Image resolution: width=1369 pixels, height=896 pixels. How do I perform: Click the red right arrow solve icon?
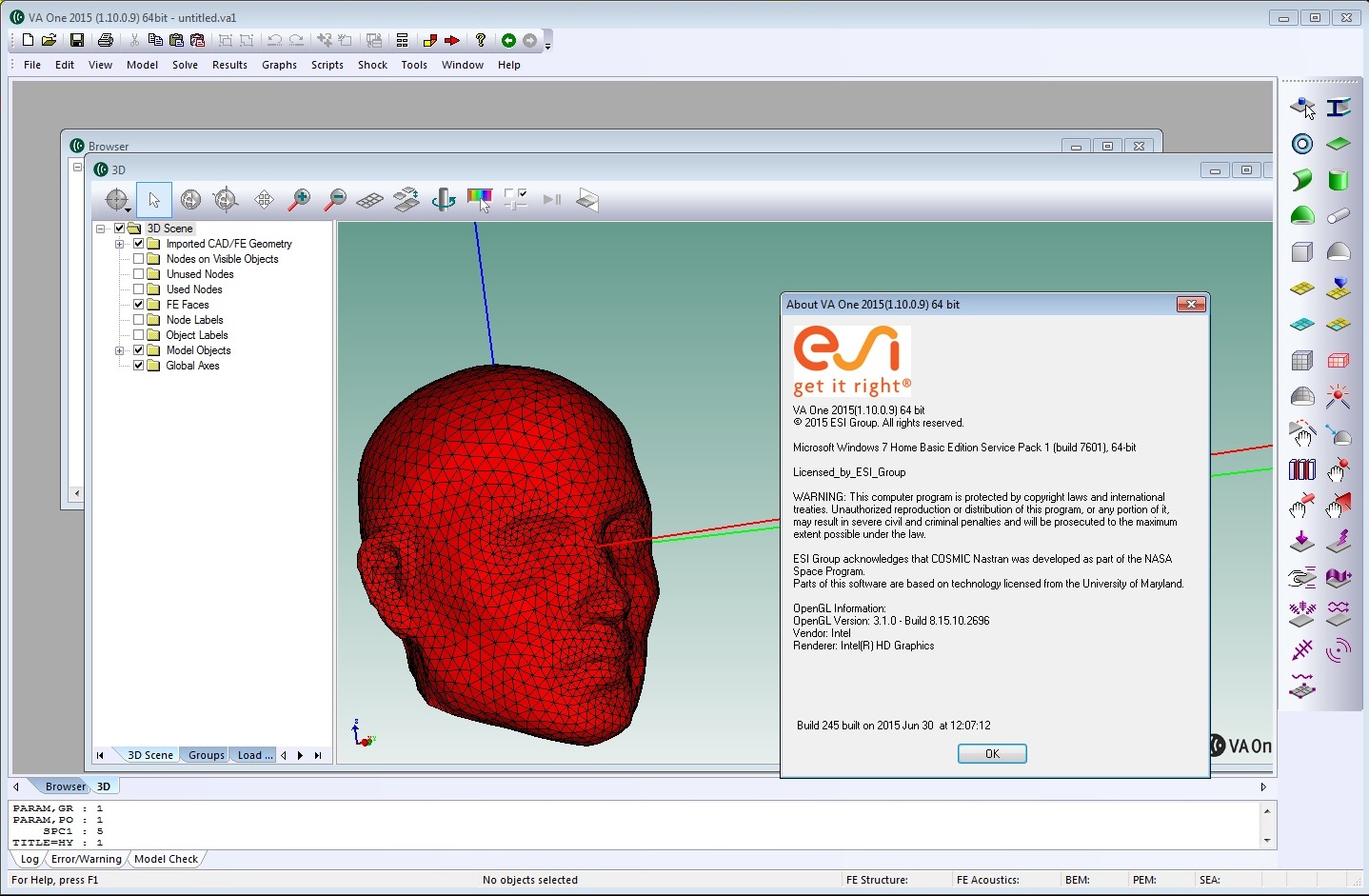tap(452, 40)
